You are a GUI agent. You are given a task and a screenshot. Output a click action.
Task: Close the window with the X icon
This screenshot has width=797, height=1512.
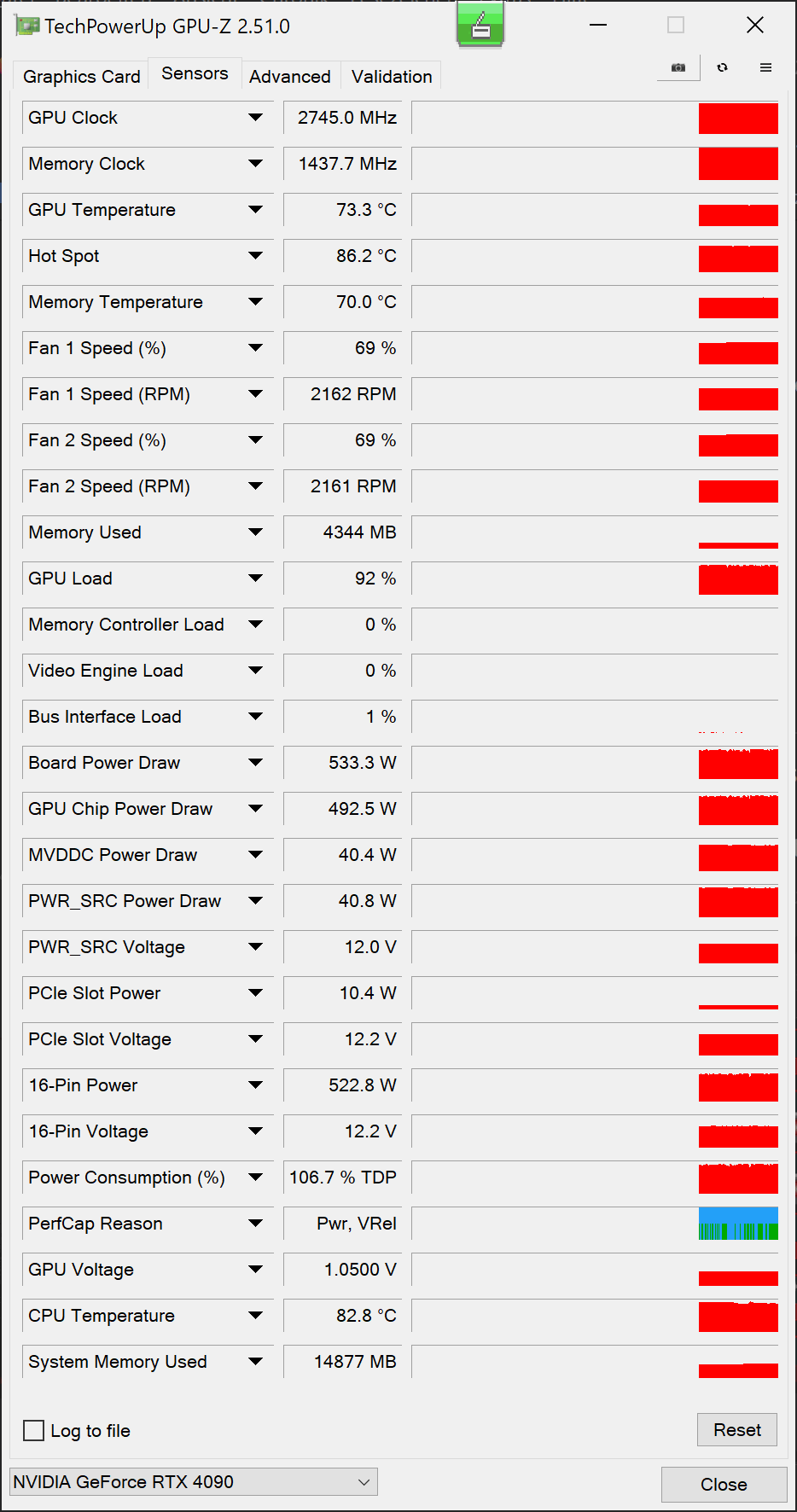click(x=754, y=26)
